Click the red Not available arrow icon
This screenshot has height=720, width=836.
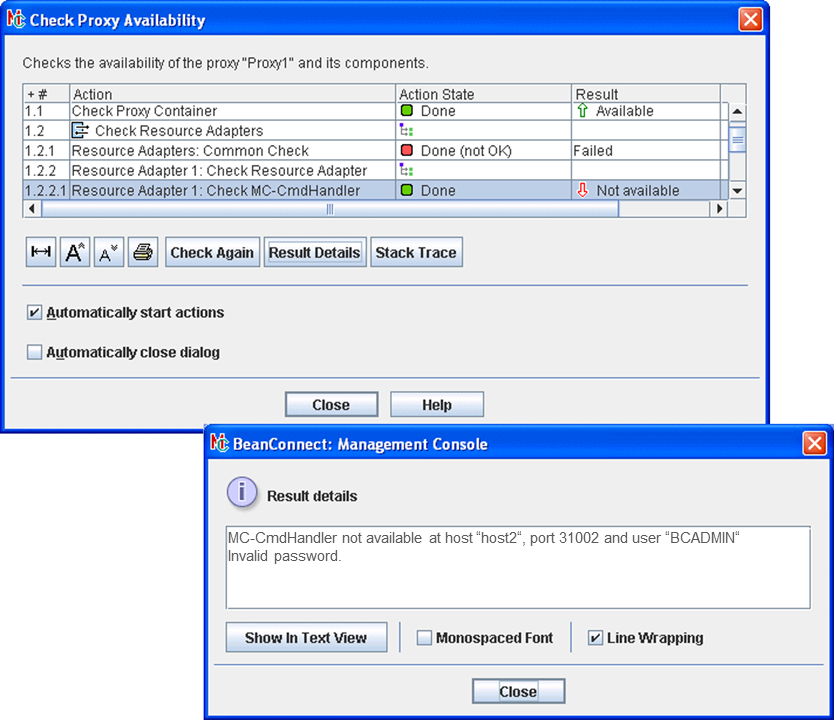pyautogui.click(x=583, y=190)
